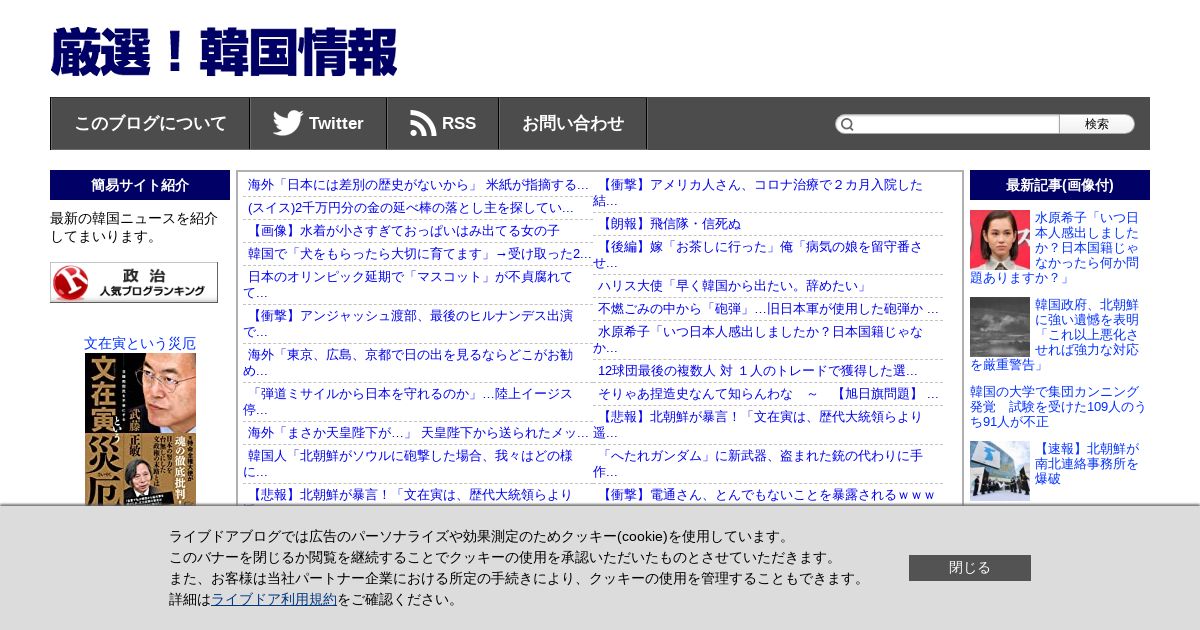Open article 【速報】北朝鮮が南北連絡事務所を爆破
Image resolution: width=1200 pixels, height=630 pixels.
1087,464
